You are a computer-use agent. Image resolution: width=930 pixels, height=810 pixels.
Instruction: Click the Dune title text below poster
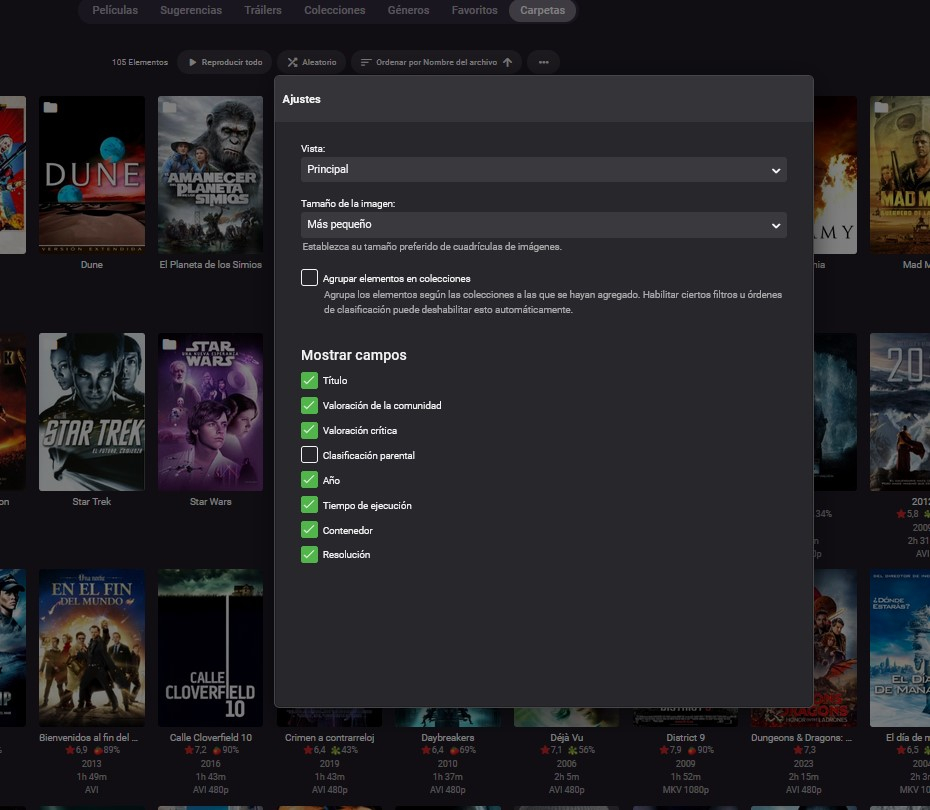click(x=92, y=264)
